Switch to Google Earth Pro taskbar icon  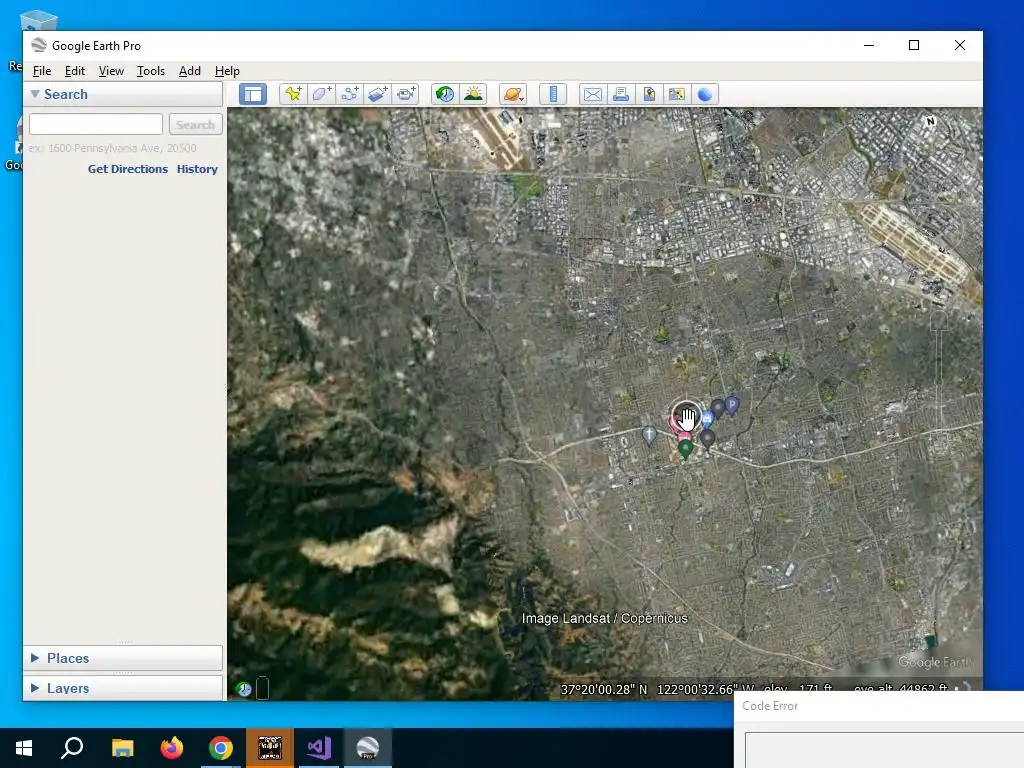[x=368, y=748]
